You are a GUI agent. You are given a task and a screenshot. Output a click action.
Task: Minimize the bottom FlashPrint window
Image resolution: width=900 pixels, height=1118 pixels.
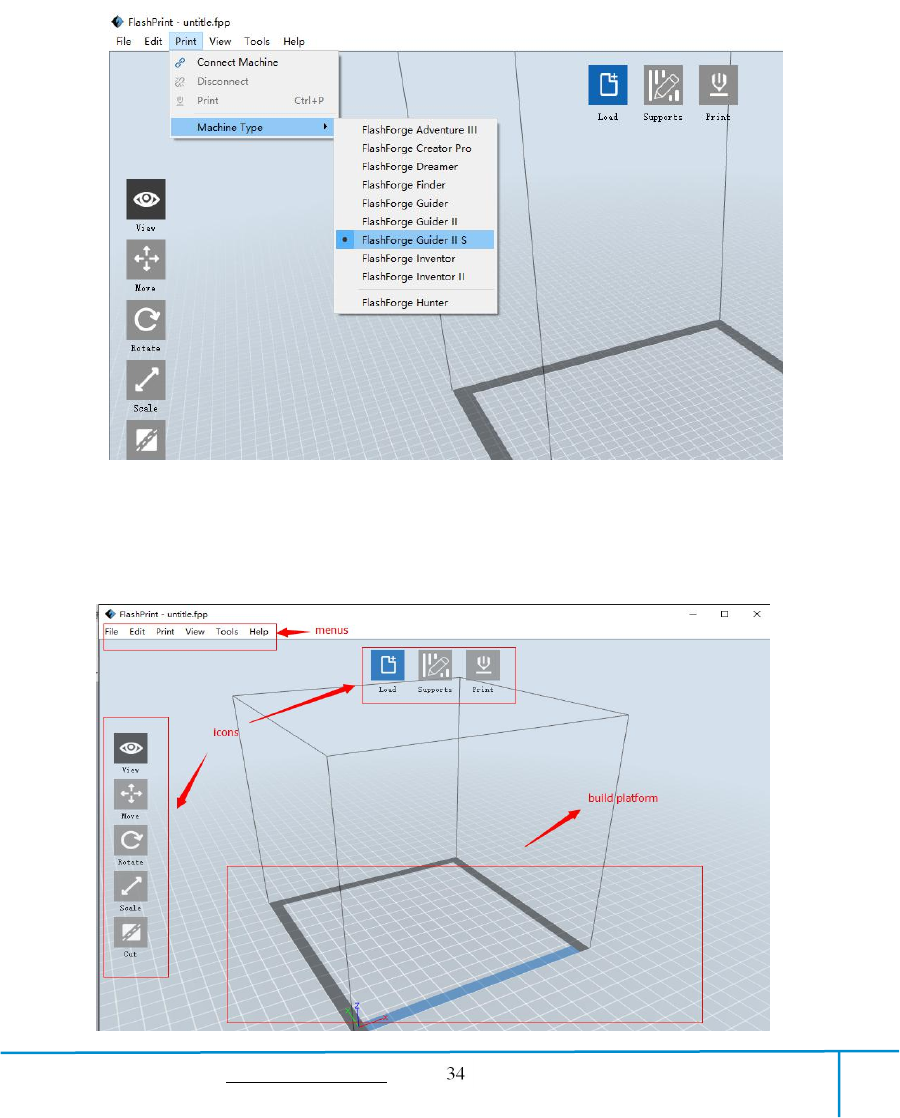[x=692, y=614]
